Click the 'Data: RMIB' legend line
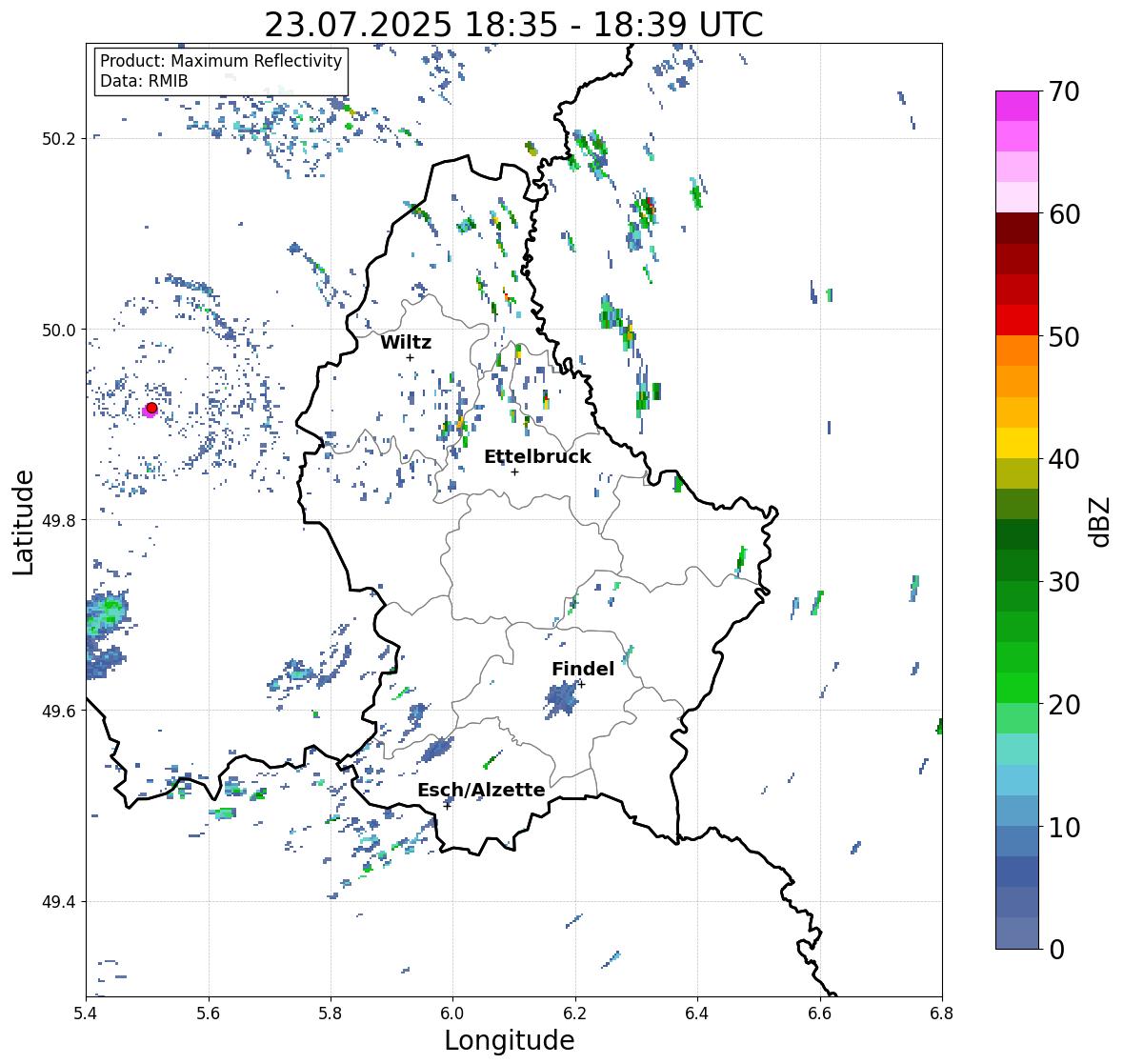 (x=144, y=81)
